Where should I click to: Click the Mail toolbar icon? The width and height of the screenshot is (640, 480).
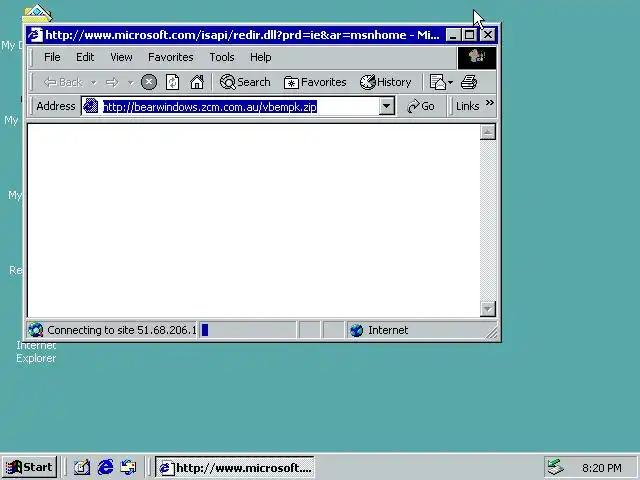click(x=438, y=82)
